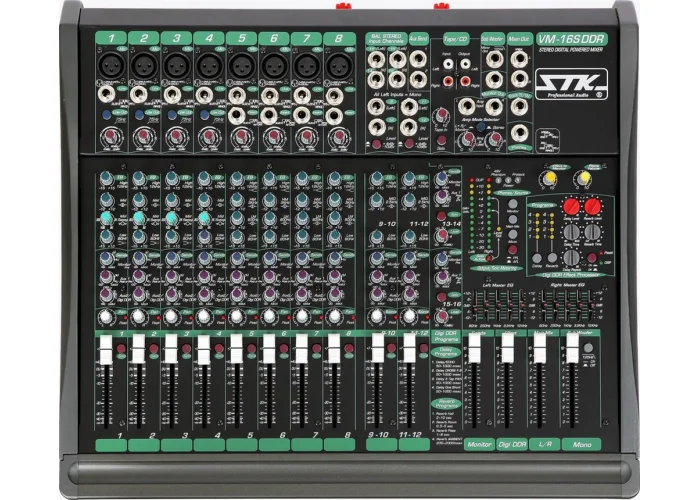Turn the grey Delay Time knob
The image size is (700, 500).
[x=571, y=232]
